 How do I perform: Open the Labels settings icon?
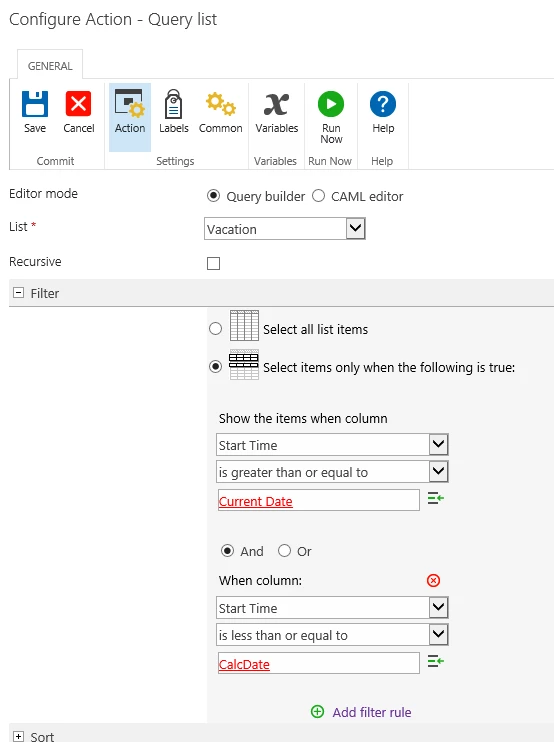coord(174,104)
